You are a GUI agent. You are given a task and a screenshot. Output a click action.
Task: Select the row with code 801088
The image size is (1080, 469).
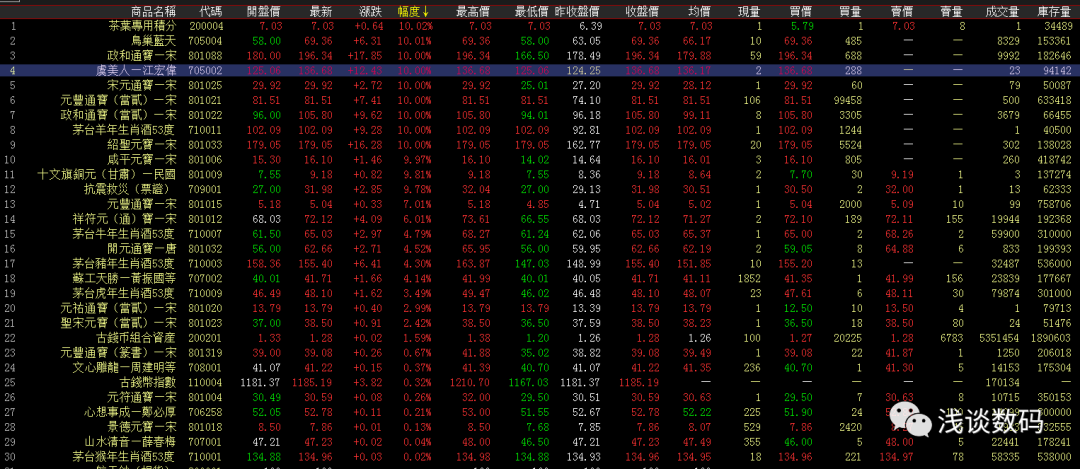coord(540,55)
